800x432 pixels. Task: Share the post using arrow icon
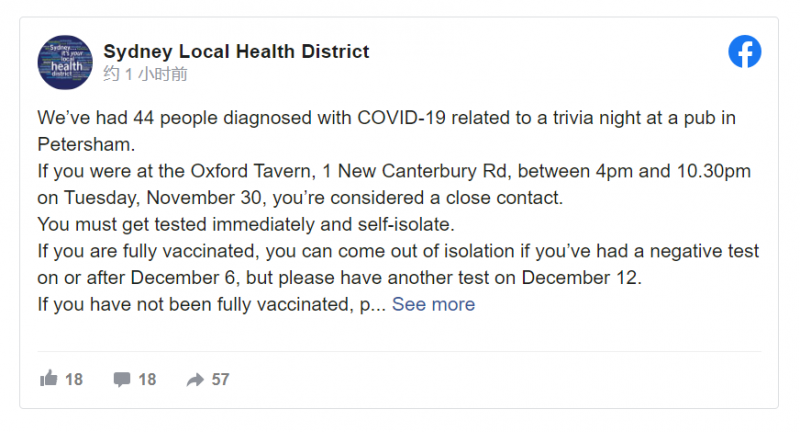tap(195, 379)
